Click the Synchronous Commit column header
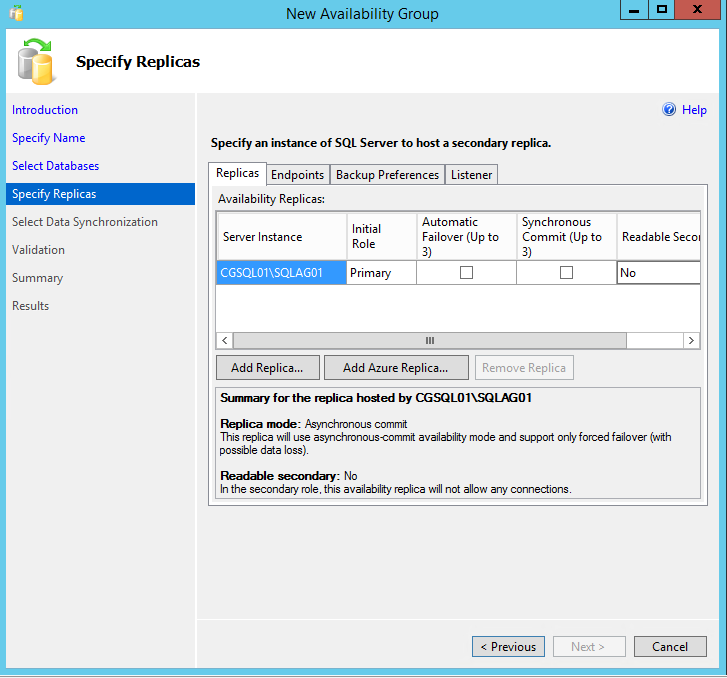 (x=567, y=237)
